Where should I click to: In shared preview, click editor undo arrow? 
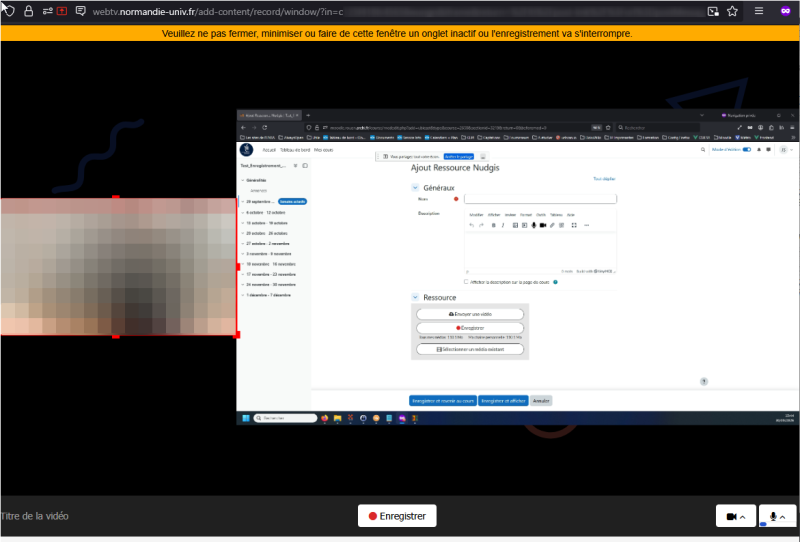(471, 225)
